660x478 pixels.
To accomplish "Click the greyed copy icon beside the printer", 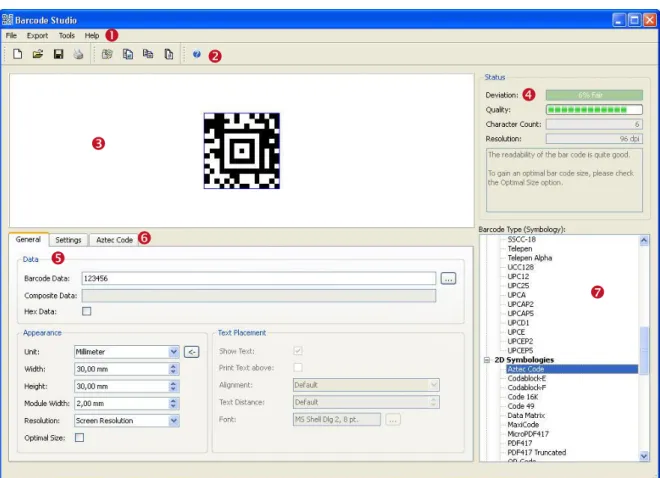I will tap(107, 54).
